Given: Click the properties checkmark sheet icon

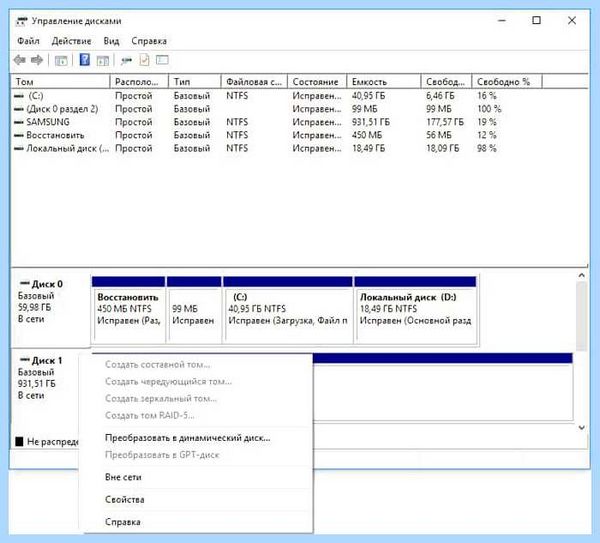Looking at the screenshot, I should (144, 60).
